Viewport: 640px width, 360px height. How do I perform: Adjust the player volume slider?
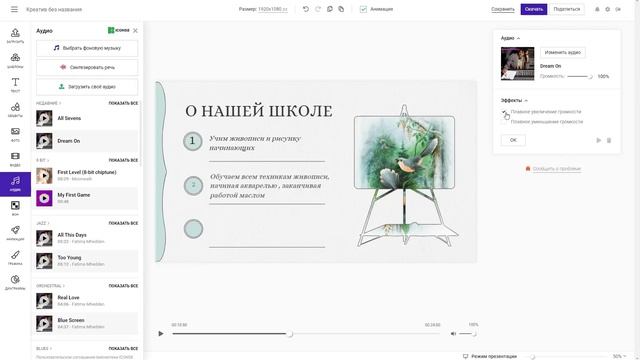tap(468, 333)
